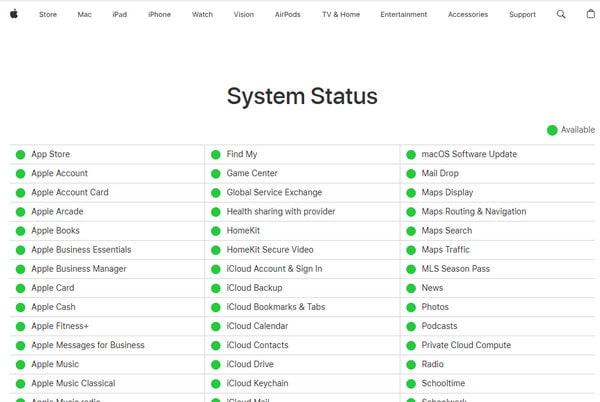Click the status dot beside Podcasts
Image resolution: width=600 pixels, height=402 pixels.
(x=411, y=326)
